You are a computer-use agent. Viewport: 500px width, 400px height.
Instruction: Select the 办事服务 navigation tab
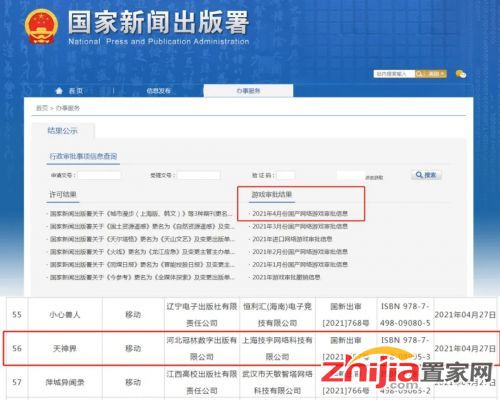(x=248, y=91)
